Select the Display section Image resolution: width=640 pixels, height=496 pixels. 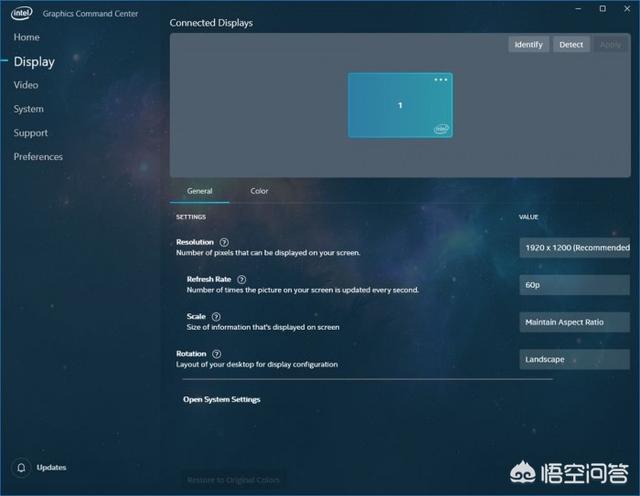tap(34, 62)
